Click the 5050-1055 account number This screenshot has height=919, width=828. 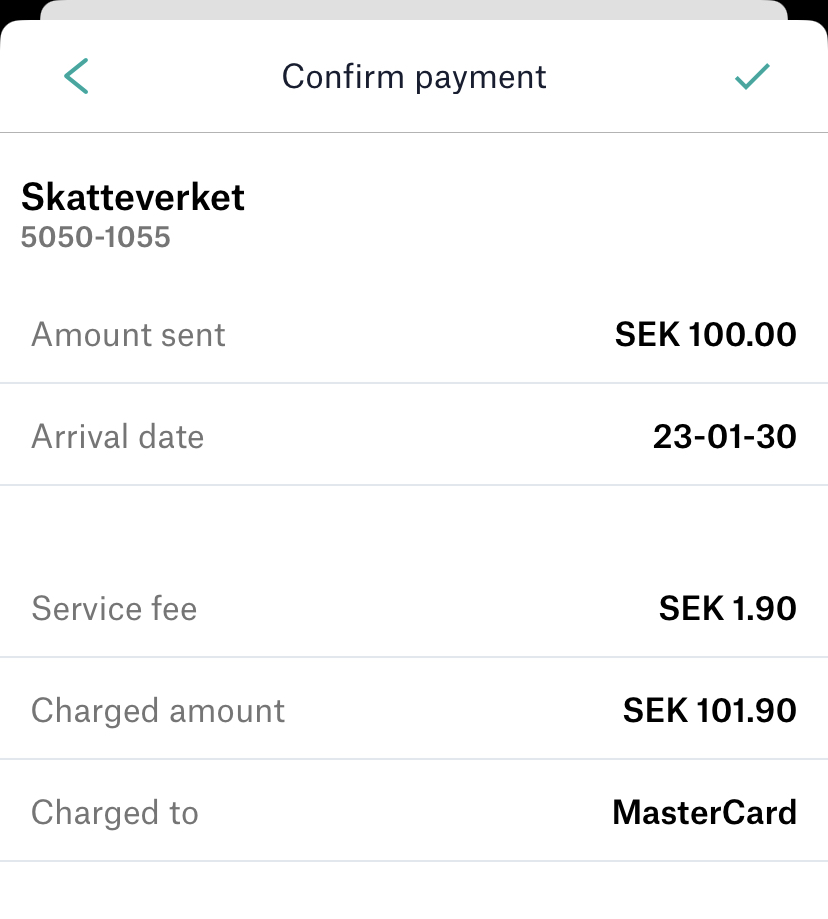(95, 237)
